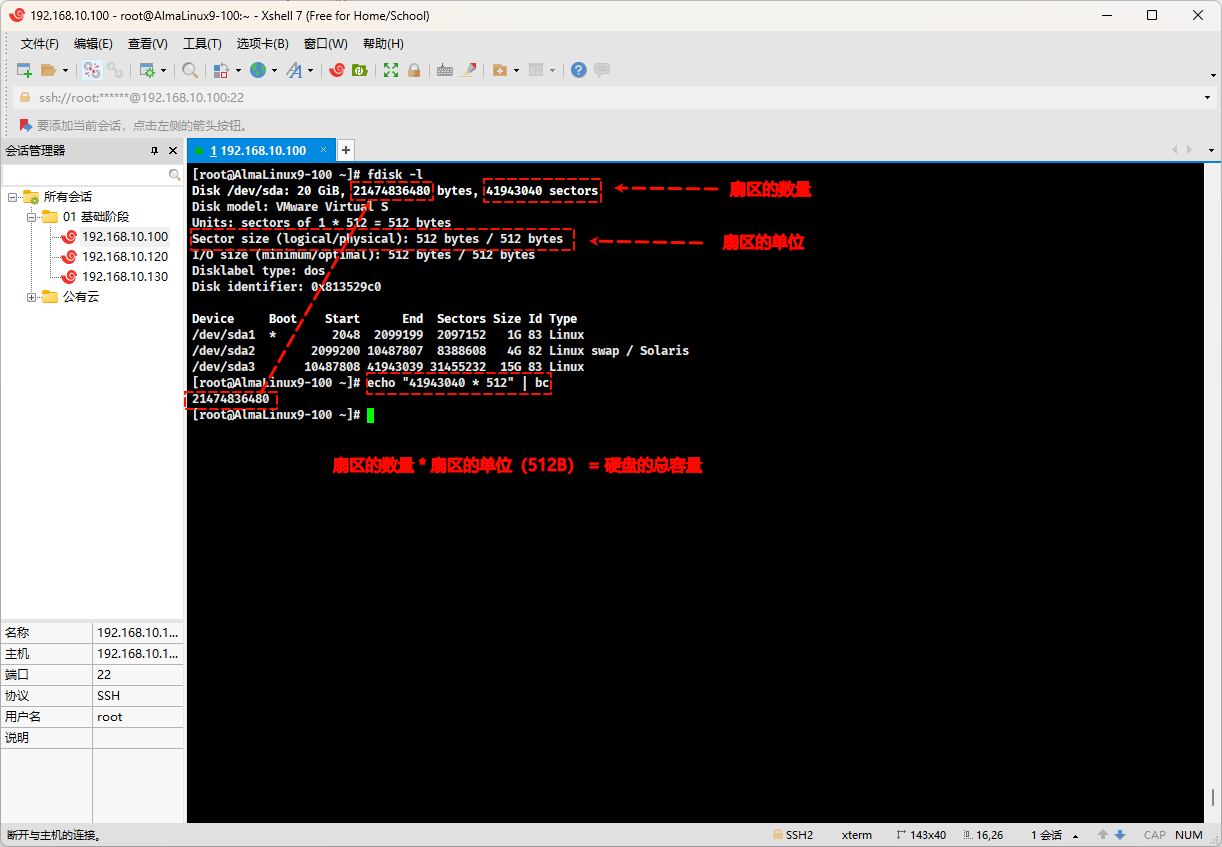1222x847 pixels.
Task: Pin the session manager panel
Action: (154, 150)
